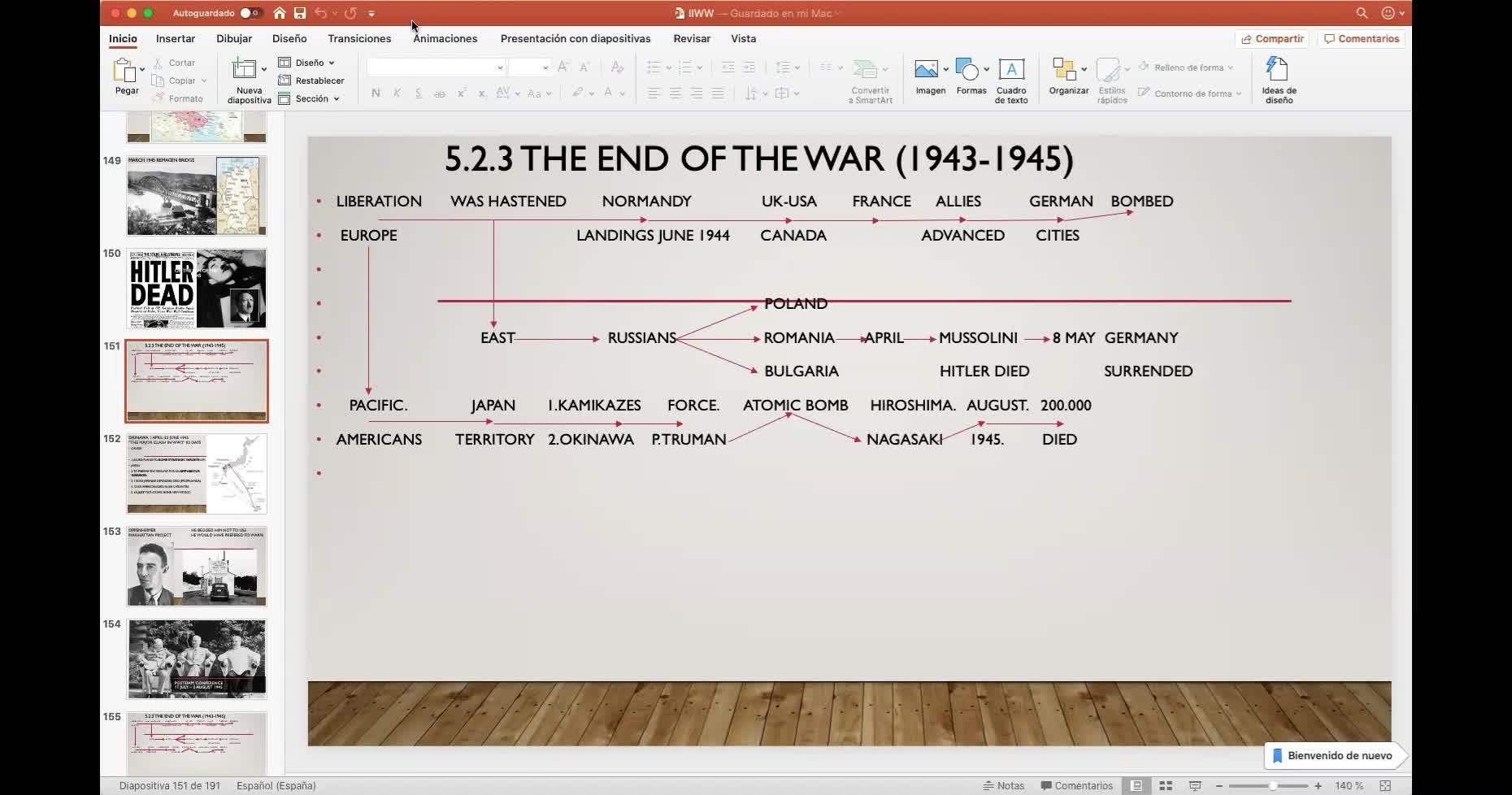Toggle the Autoguardado switch
This screenshot has height=795, width=1512.
pyautogui.click(x=250, y=13)
